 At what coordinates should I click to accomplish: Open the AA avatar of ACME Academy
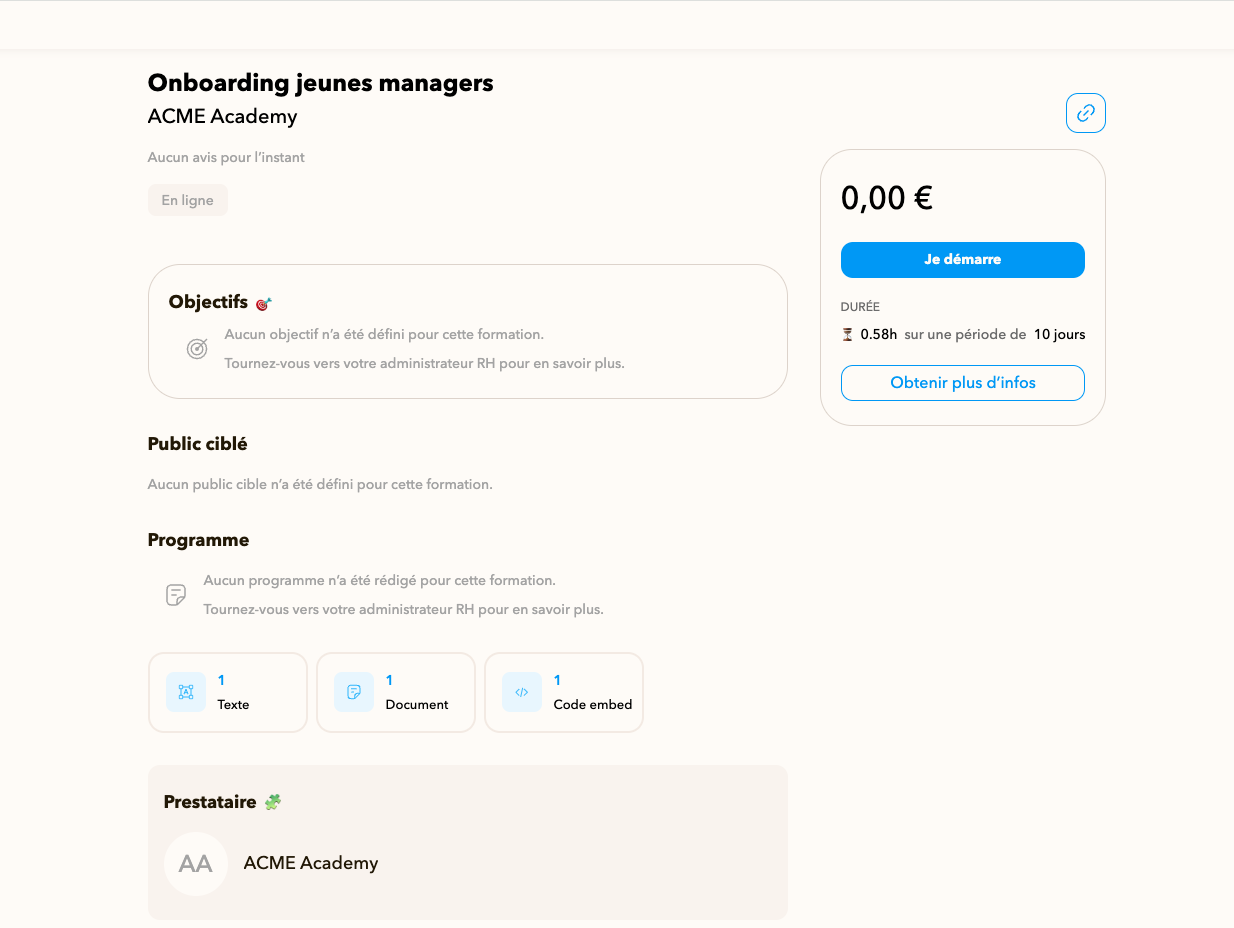point(196,864)
